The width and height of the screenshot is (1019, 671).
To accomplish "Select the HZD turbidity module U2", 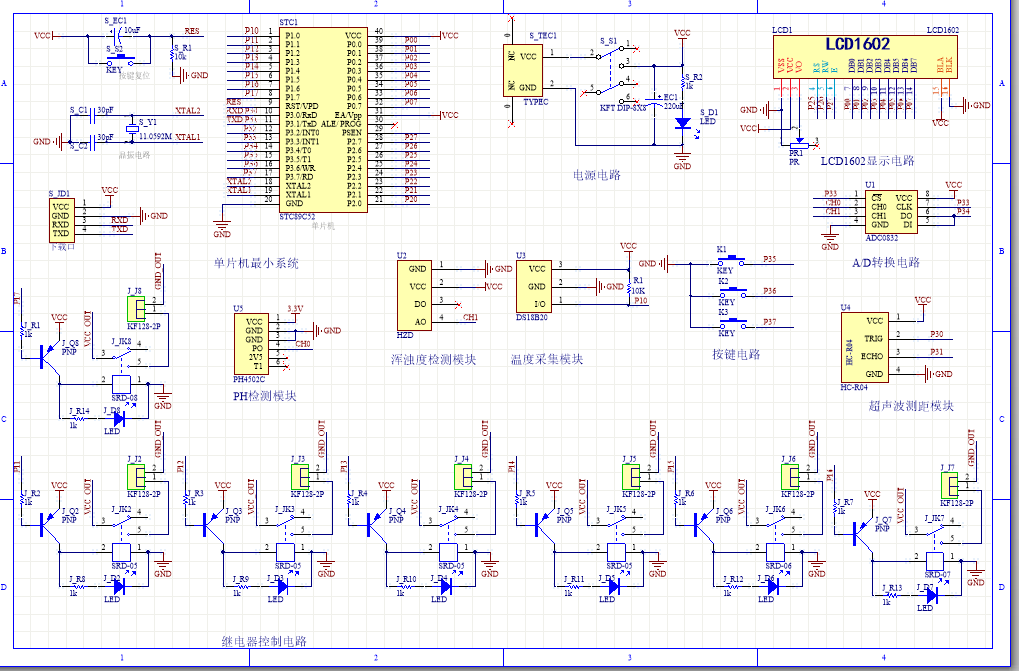I will coord(414,295).
